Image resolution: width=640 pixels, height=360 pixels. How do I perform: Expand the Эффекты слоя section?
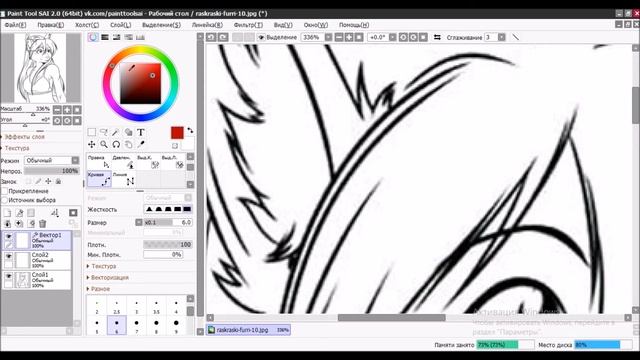coord(24,137)
